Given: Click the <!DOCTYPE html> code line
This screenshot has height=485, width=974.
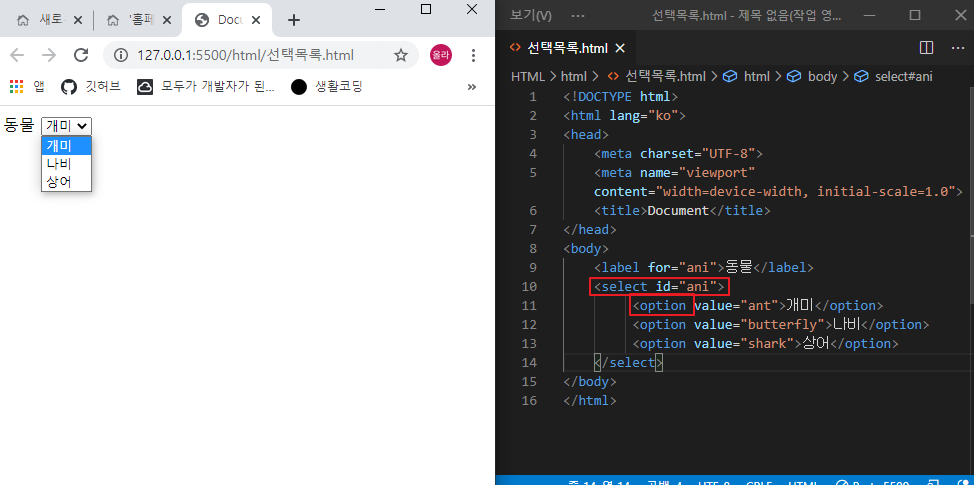Looking at the screenshot, I should click(621, 97).
